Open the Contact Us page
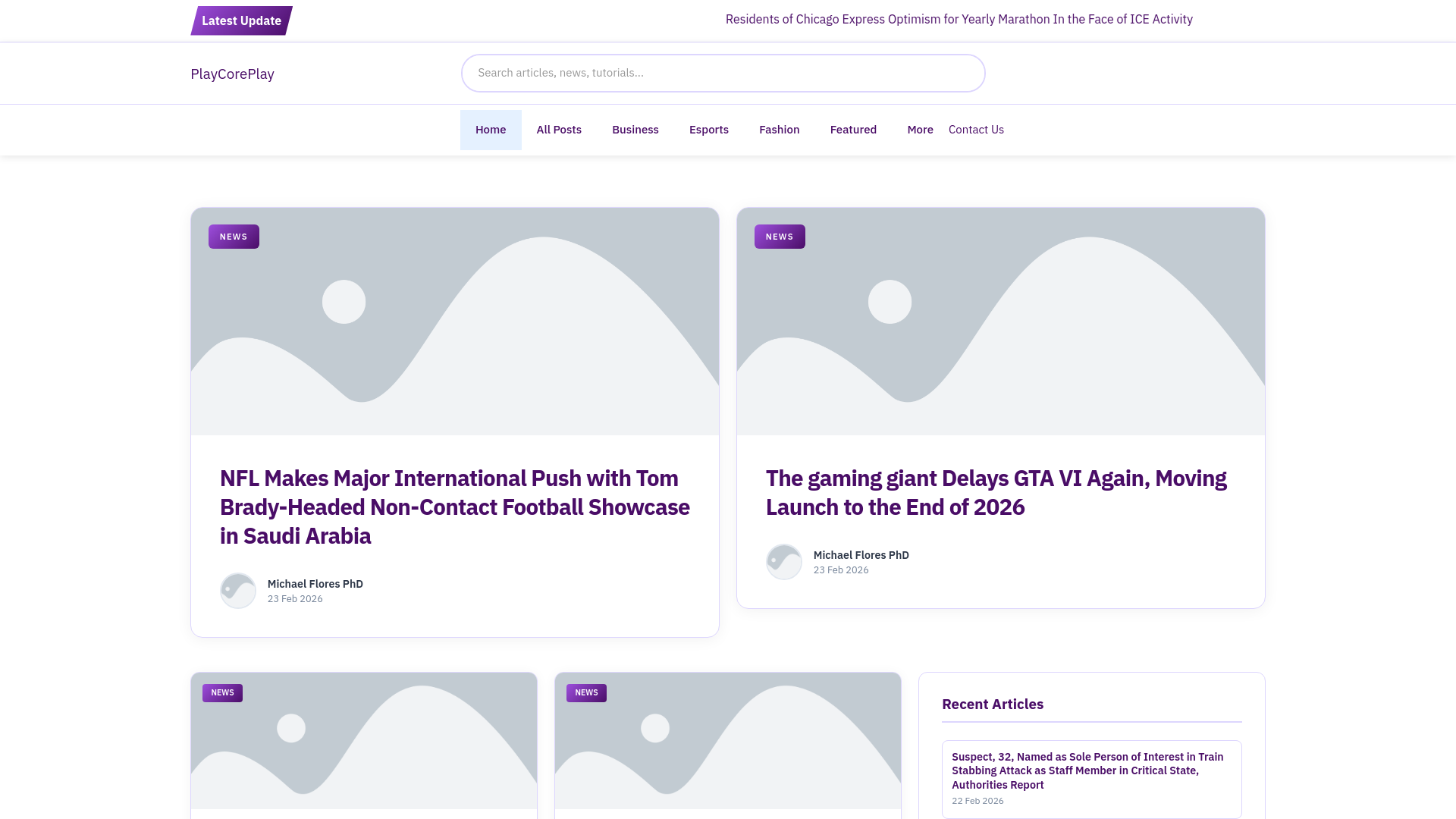 (976, 130)
